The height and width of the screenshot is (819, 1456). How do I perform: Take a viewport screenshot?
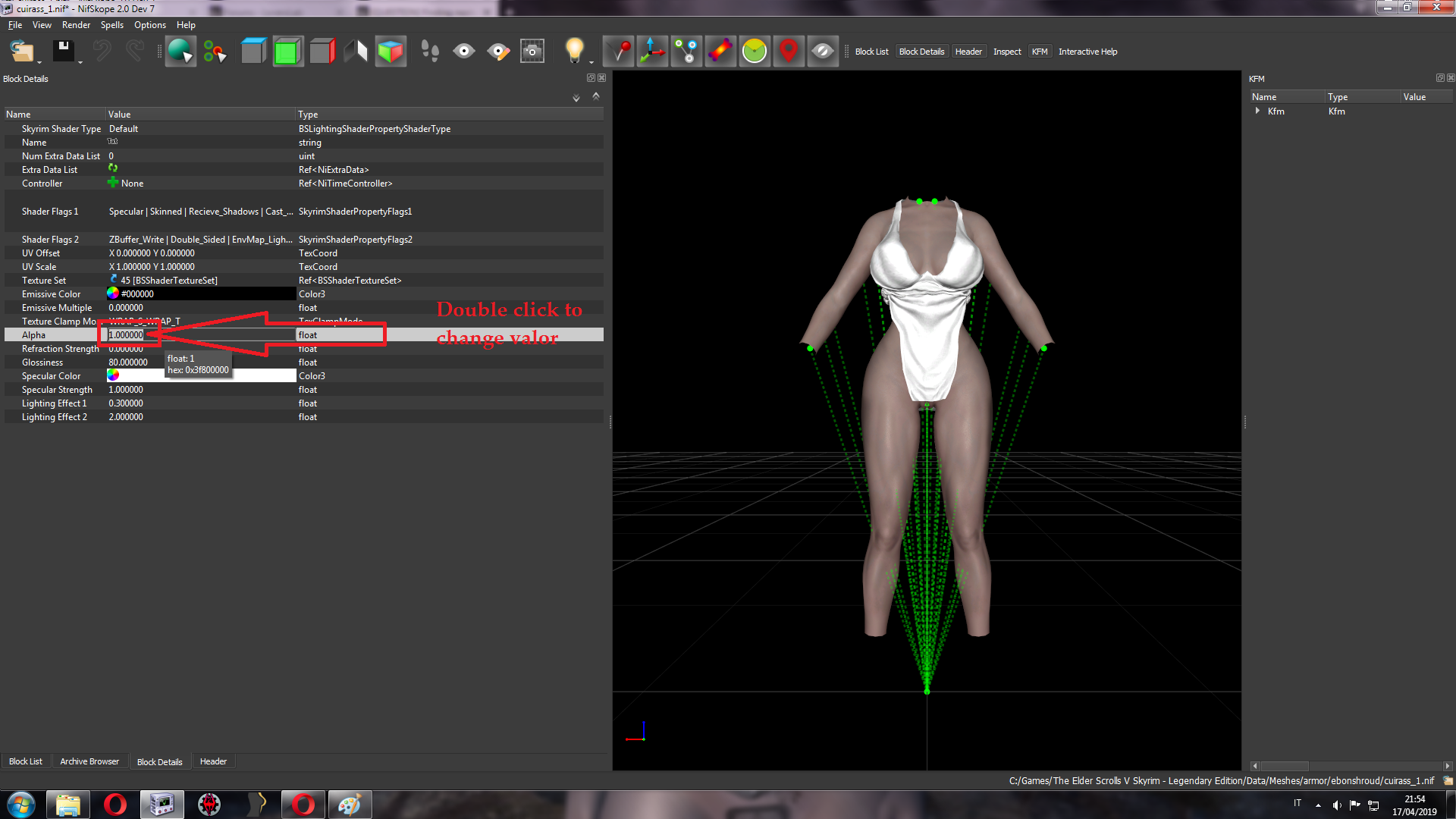(532, 52)
